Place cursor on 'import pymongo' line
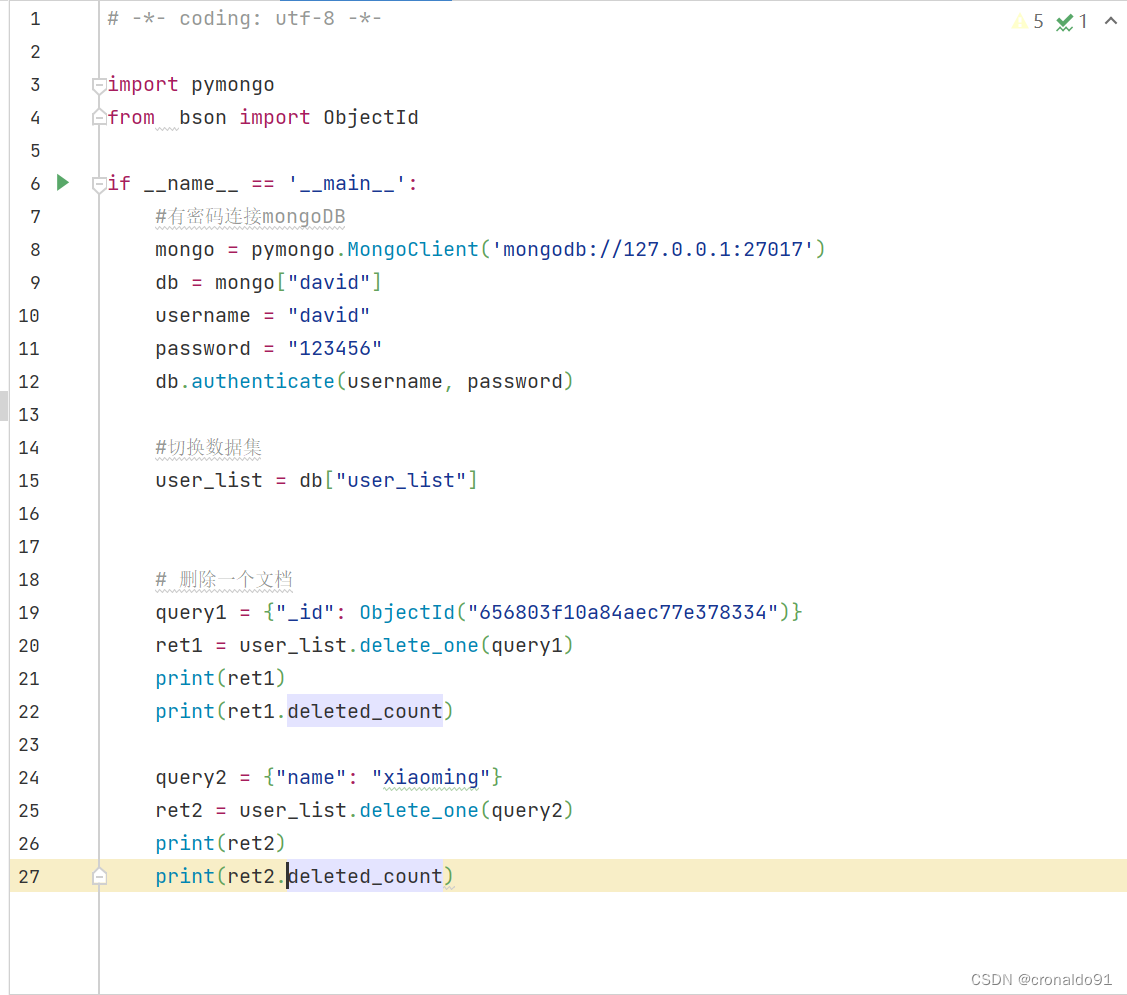 click(x=190, y=85)
